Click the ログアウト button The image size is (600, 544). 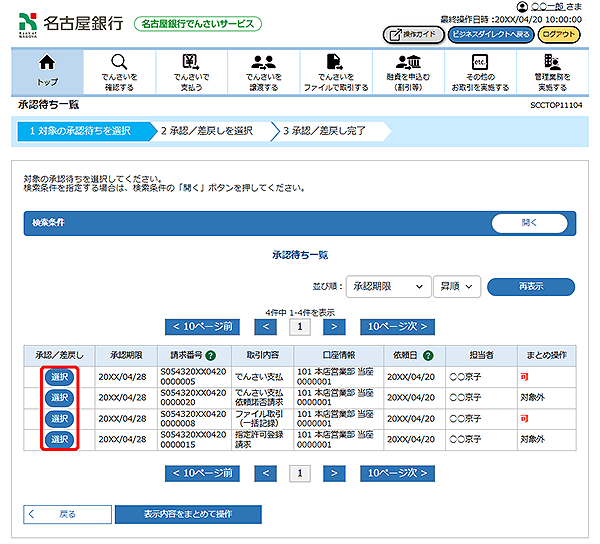[559, 34]
